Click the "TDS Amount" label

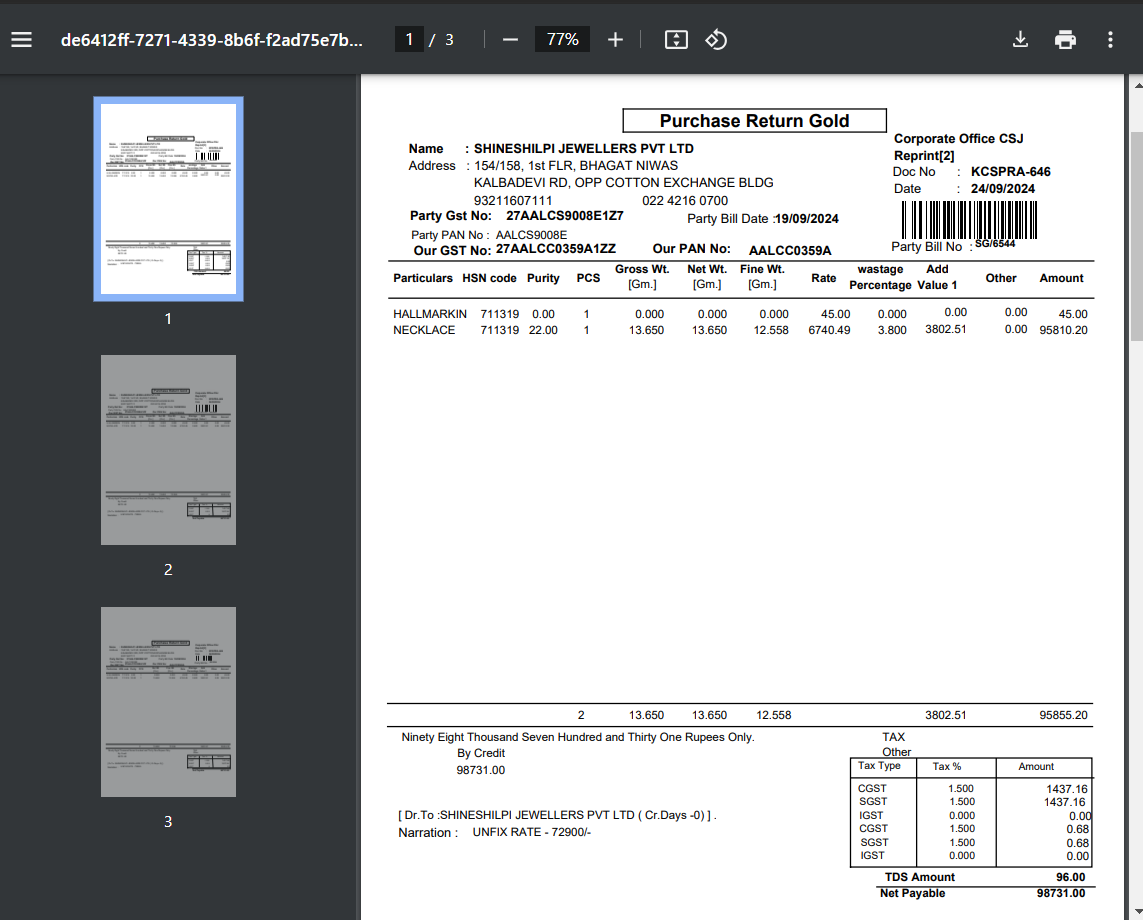[x=920, y=877]
